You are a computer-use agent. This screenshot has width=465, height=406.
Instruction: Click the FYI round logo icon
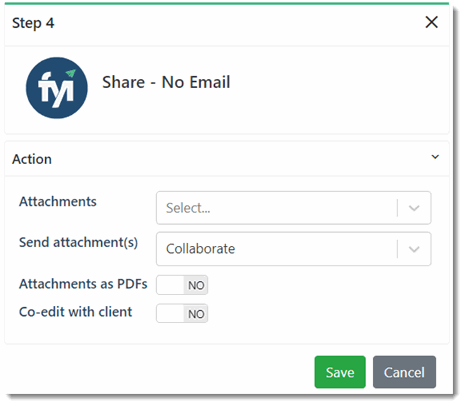click(57, 88)
